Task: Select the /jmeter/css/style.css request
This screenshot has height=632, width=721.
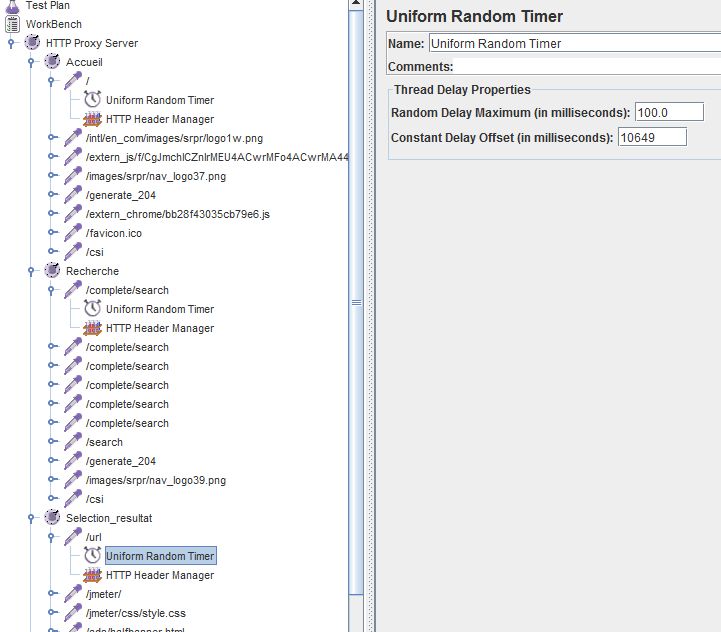Action: click(136, 613)
